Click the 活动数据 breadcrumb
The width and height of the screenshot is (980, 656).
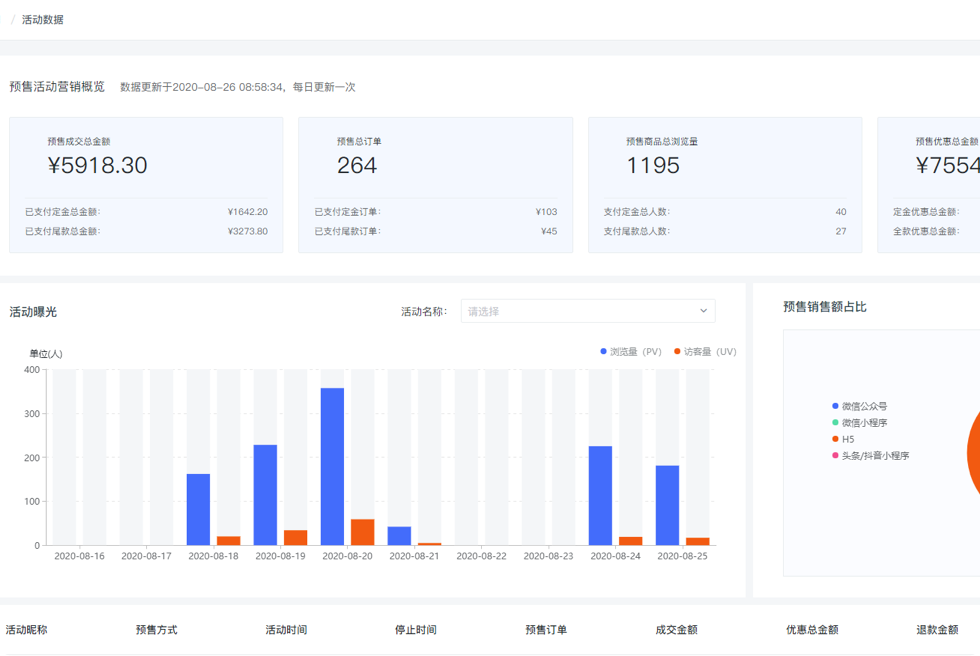42,19
